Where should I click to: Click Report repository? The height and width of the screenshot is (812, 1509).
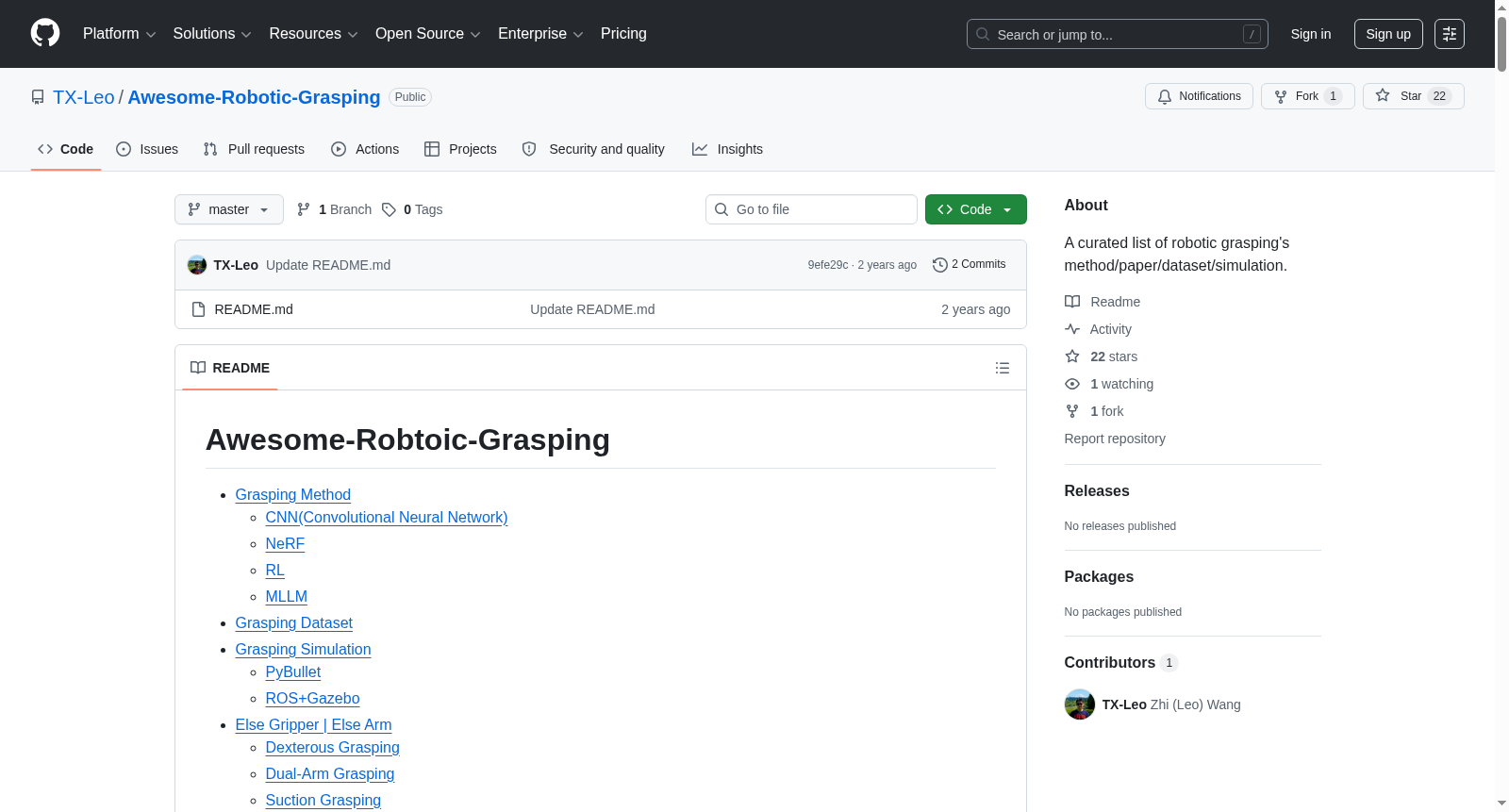(1115, 439)
